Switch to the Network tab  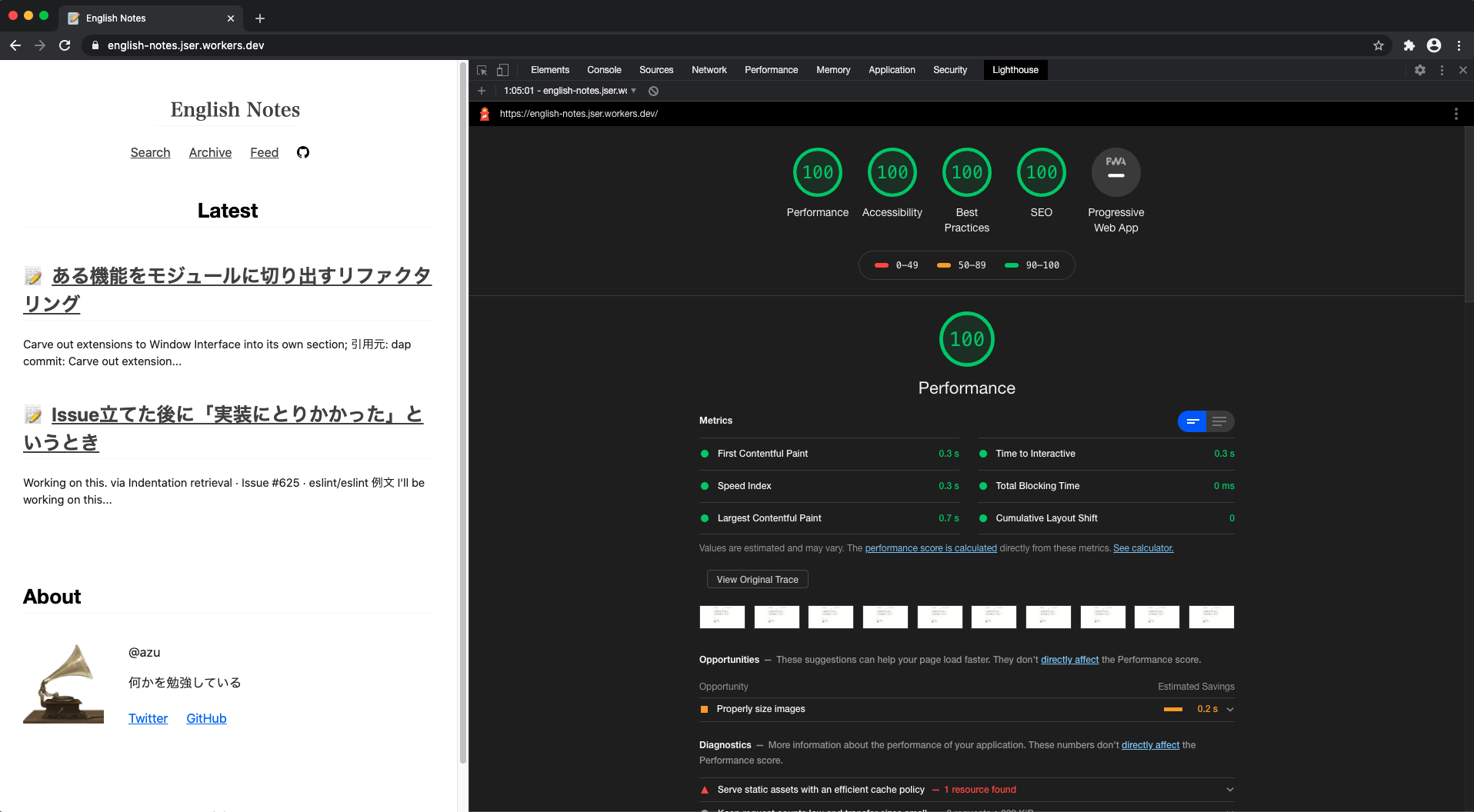point(709,70)
